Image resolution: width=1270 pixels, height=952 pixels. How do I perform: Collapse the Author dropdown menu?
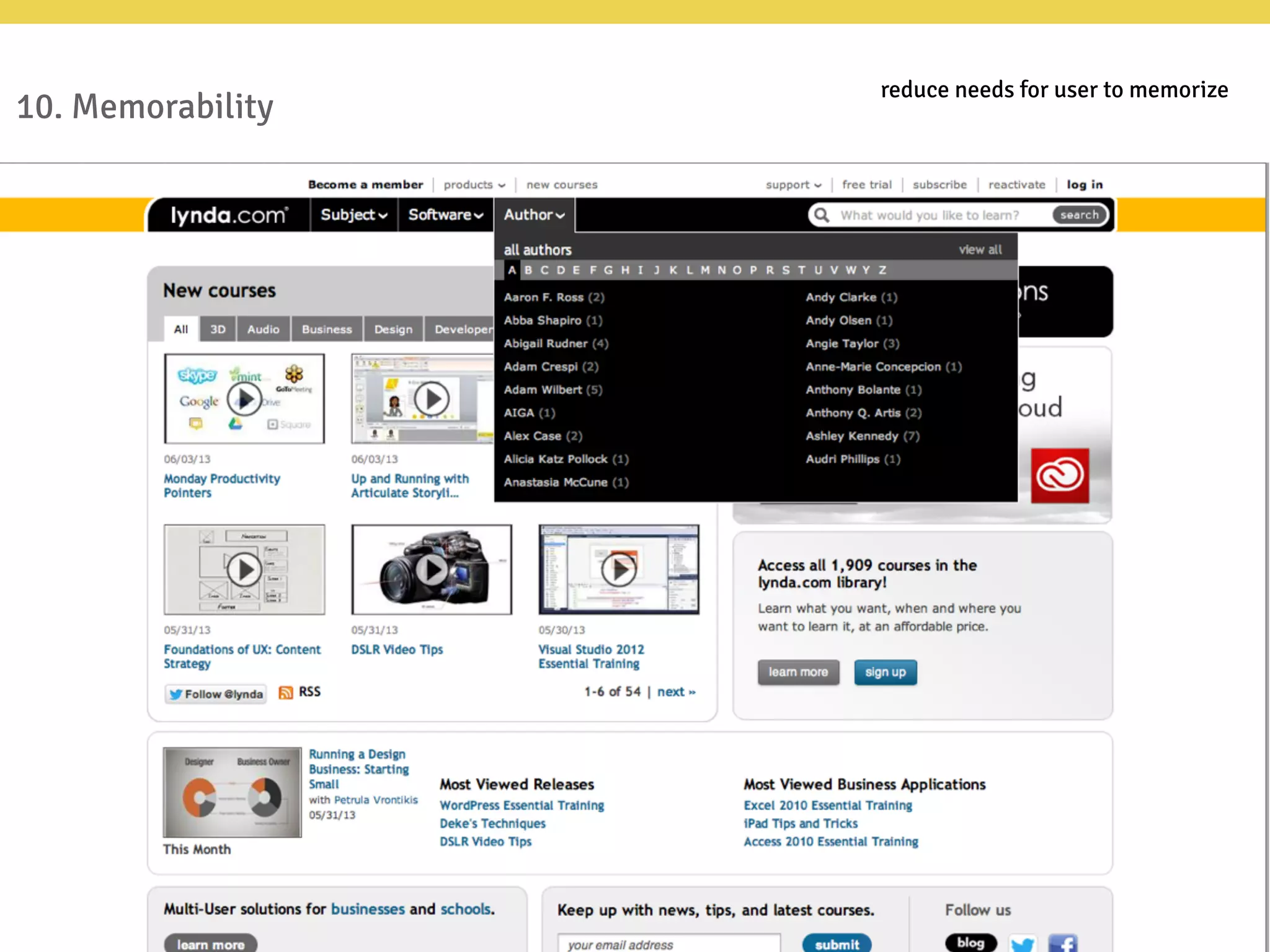pyautogui.click(x=534, y=215)
